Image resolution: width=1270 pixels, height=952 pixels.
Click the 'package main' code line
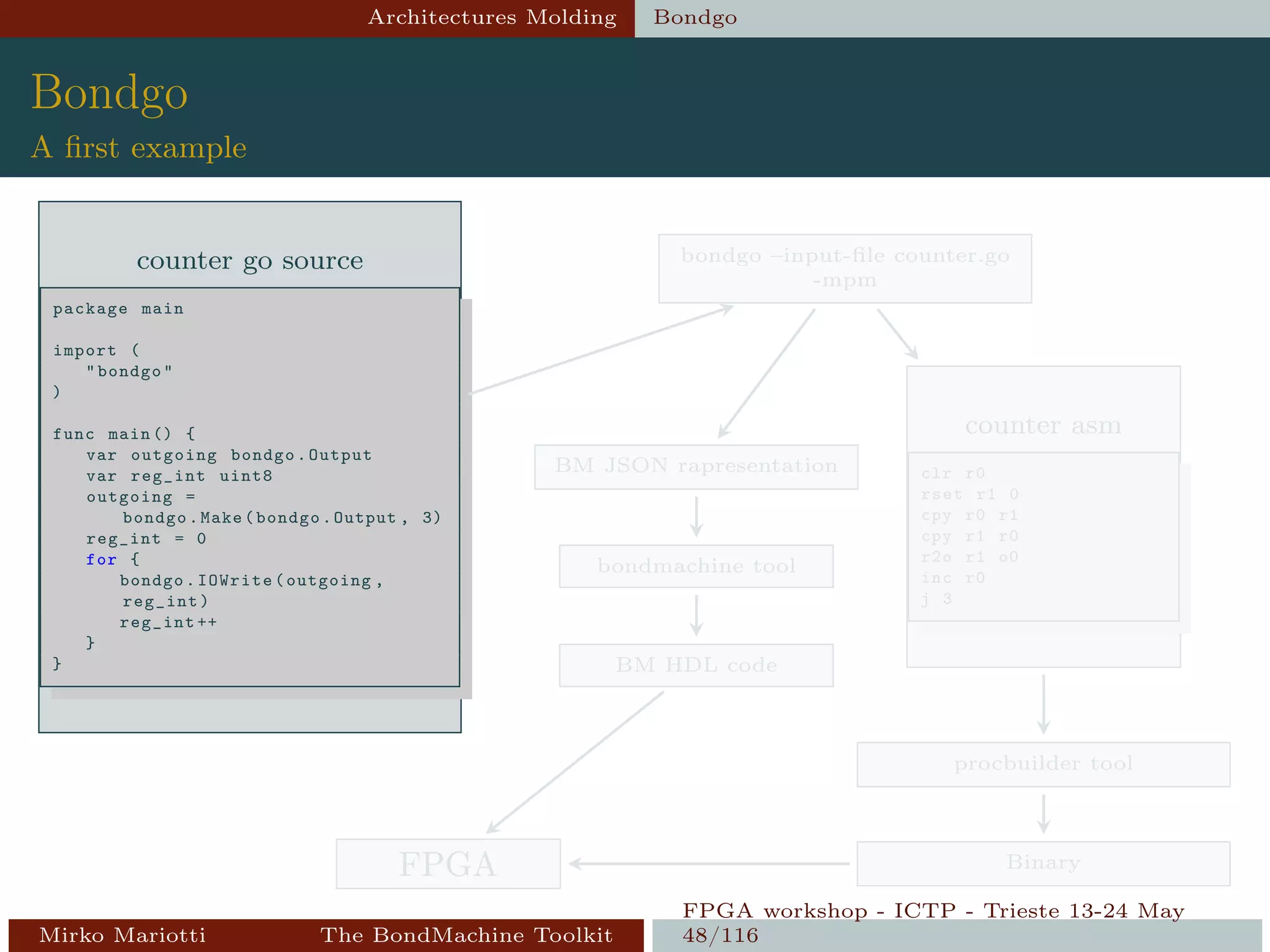pyautogui.click(x=118, y=309)
